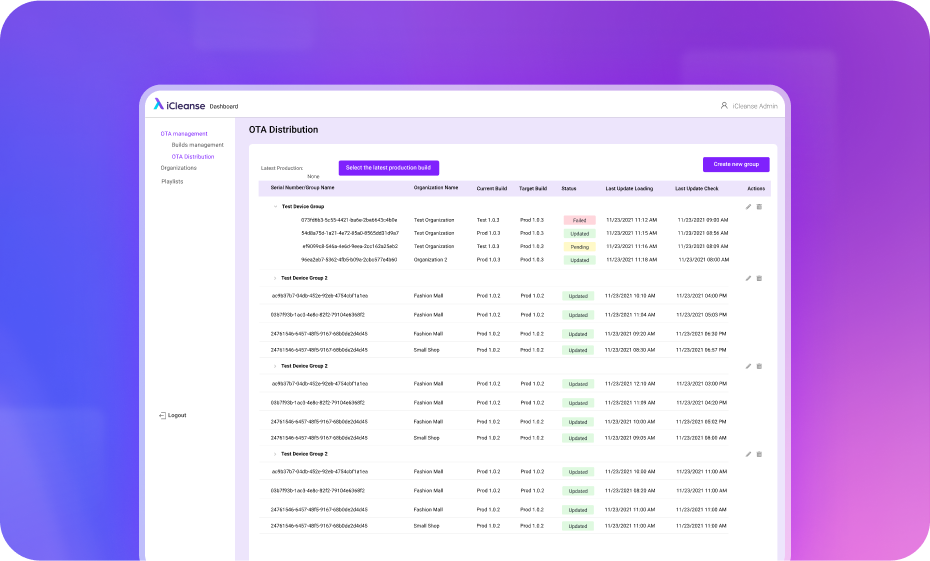Viewport: 930px width, 561px height.
Task: Click the user profile icon beside iCleanse Admin
Action: click(724, 105)
